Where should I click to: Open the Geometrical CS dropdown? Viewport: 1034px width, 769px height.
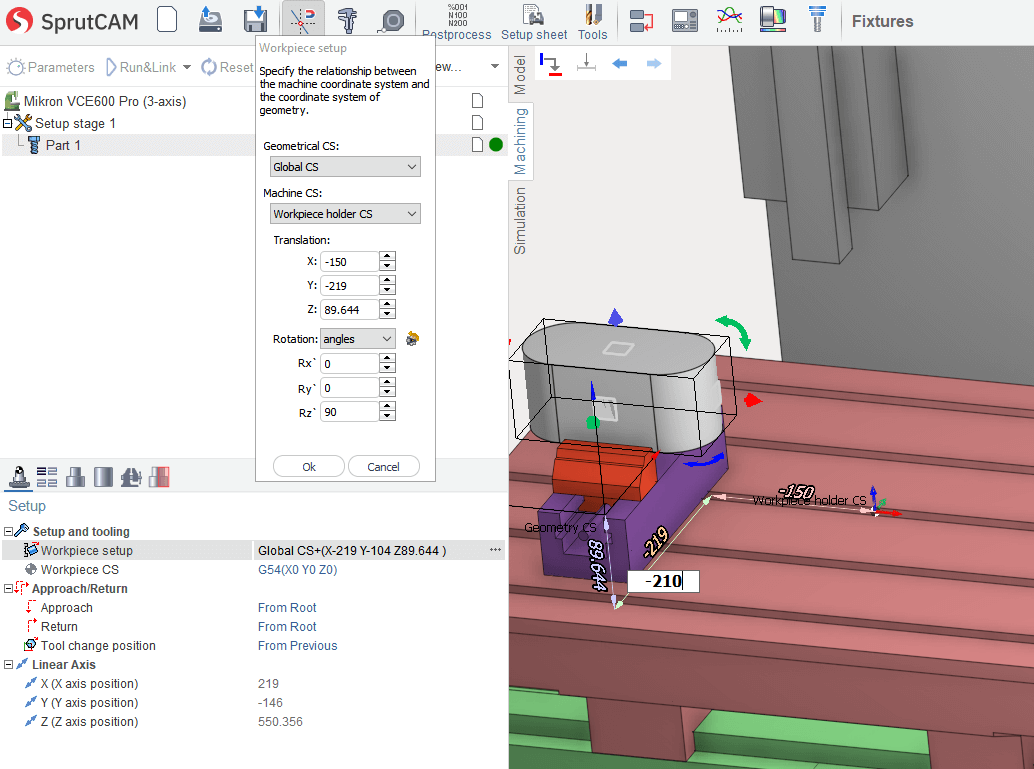tap(345, 167)
